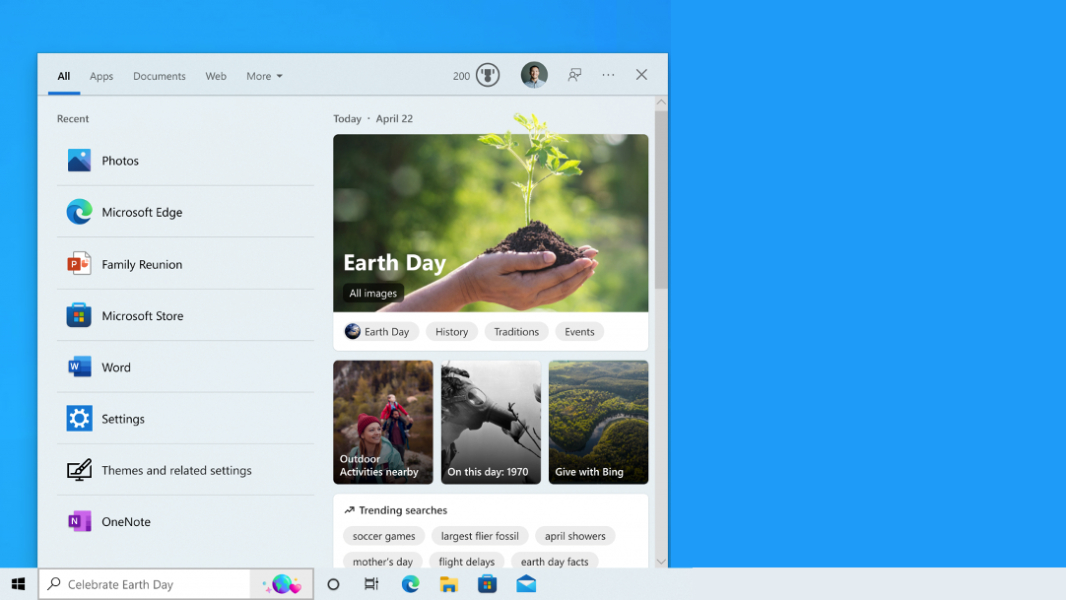1066x600 pixels.
Task: Click the All images button
Action: point(373,293)
